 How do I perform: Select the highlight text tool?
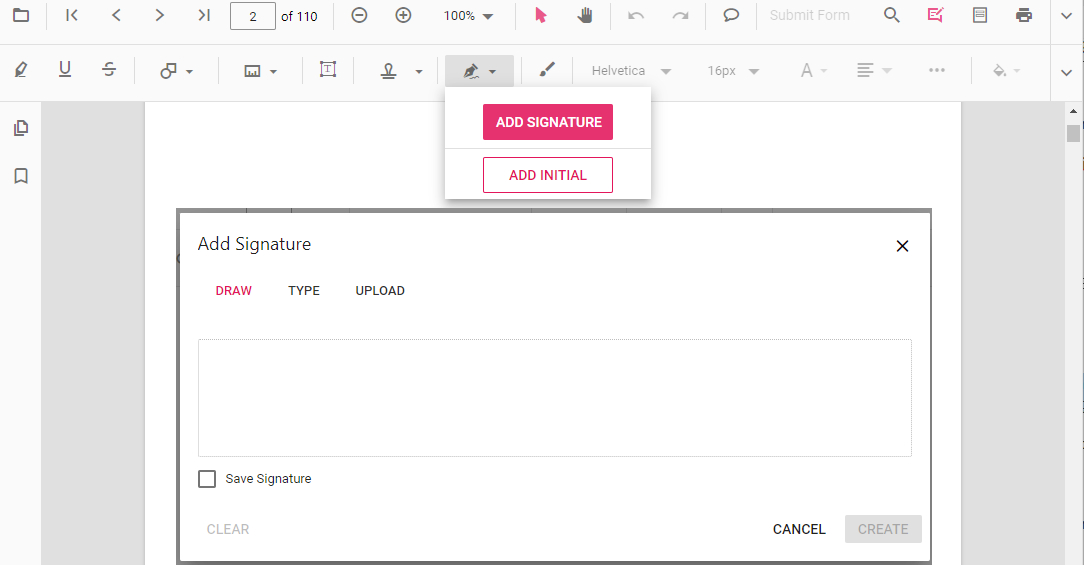click(x=21, y=70)
